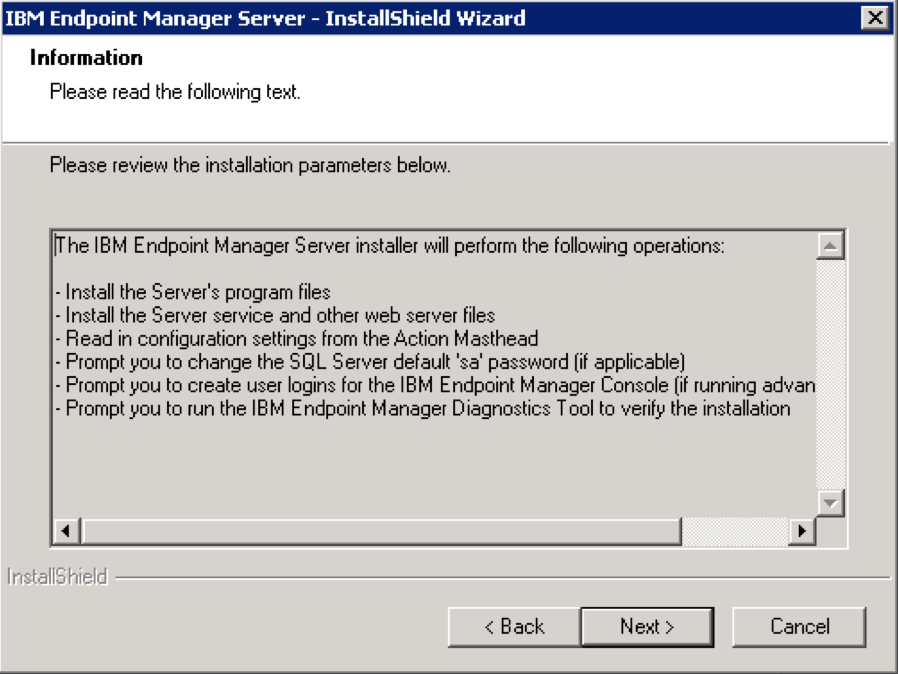Click horizontal scrollbar track right of thumb
The height and width of the screenshot is (674, 898).
734,531
